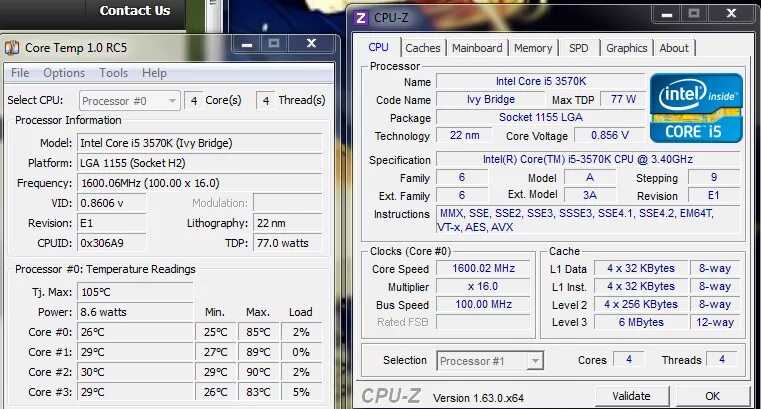Click the Multiplier value x 16.0
The image size is (761, 409).
pos(483,287)
